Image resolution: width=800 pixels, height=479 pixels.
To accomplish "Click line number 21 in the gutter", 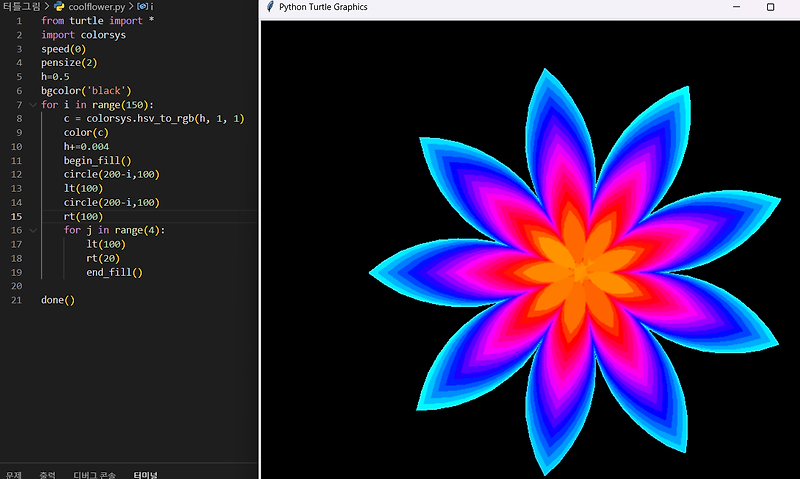I will pyautogui.click(x=16, y=300).
